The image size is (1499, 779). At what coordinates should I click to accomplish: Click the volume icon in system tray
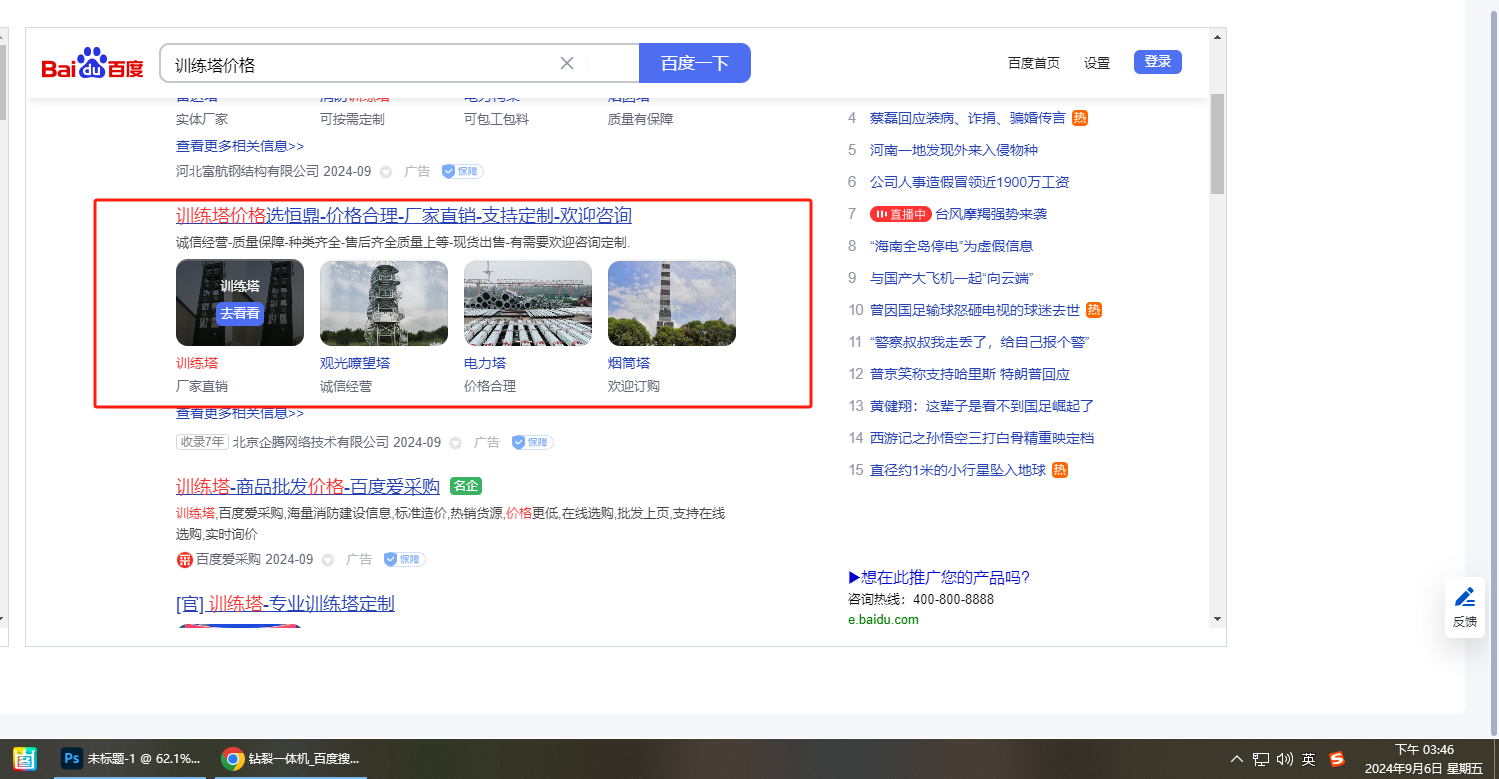tap(1285, 759)
